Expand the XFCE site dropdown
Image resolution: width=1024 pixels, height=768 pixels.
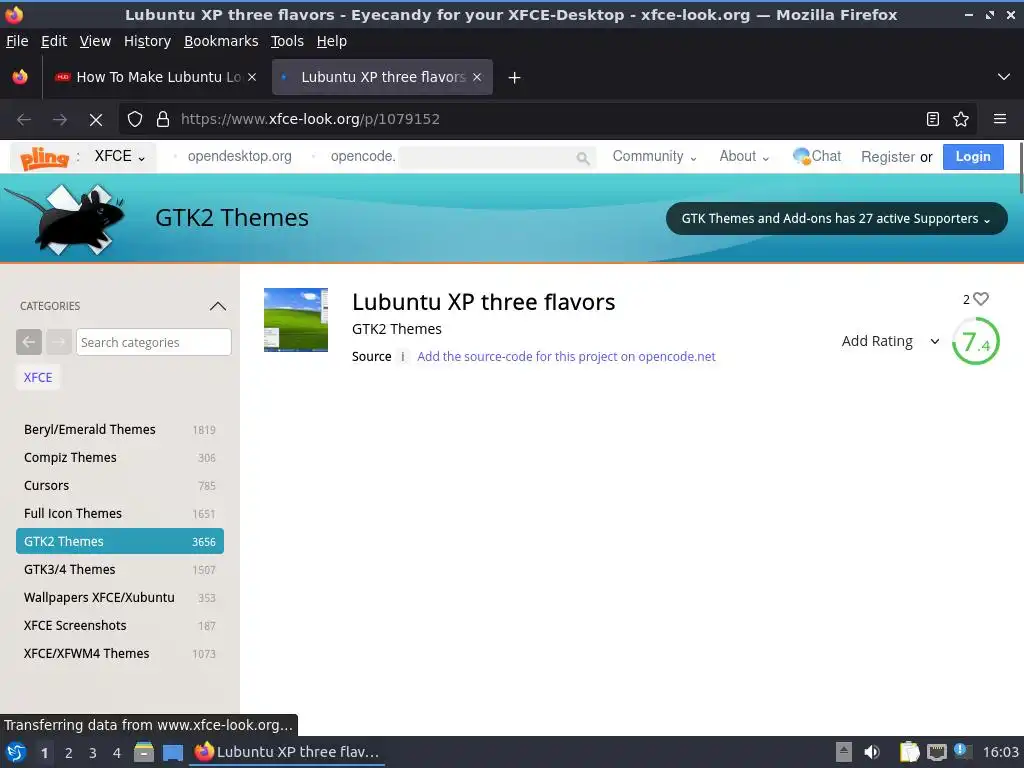point(120,157)
